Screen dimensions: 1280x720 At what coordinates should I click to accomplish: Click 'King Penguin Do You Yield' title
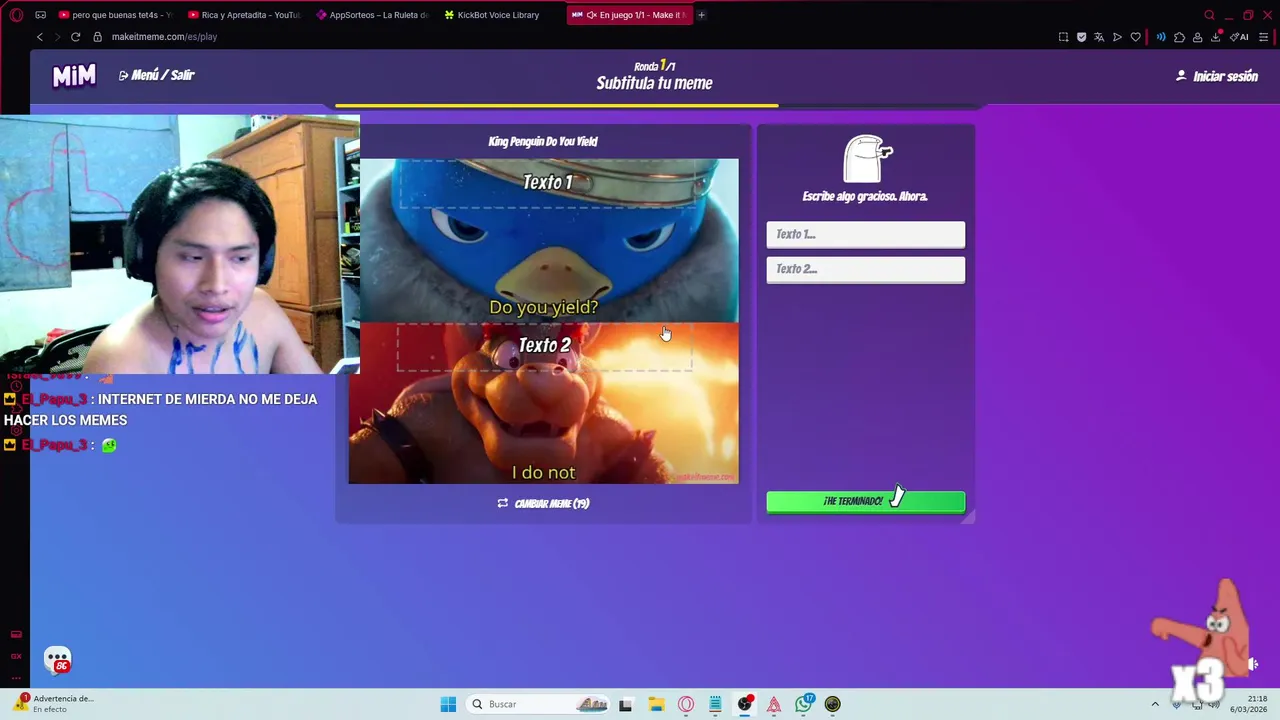[543, 141]
